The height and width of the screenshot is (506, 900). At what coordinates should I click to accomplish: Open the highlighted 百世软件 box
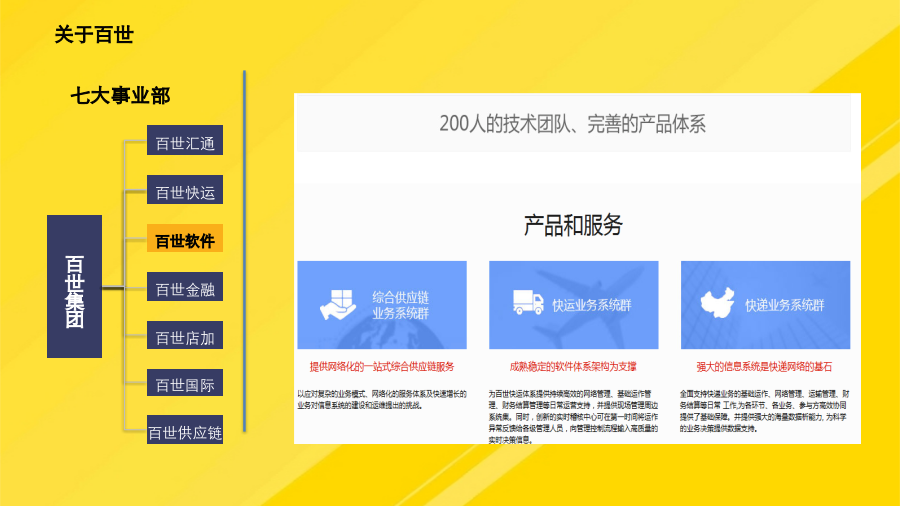(x=185, y=239)
